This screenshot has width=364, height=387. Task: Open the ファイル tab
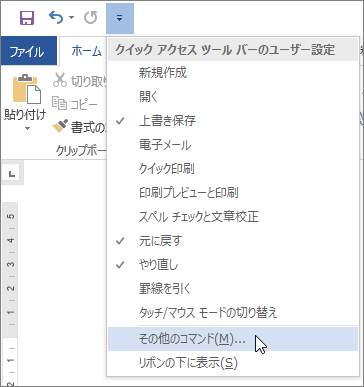pyautogui.click(x=28, y=51)
